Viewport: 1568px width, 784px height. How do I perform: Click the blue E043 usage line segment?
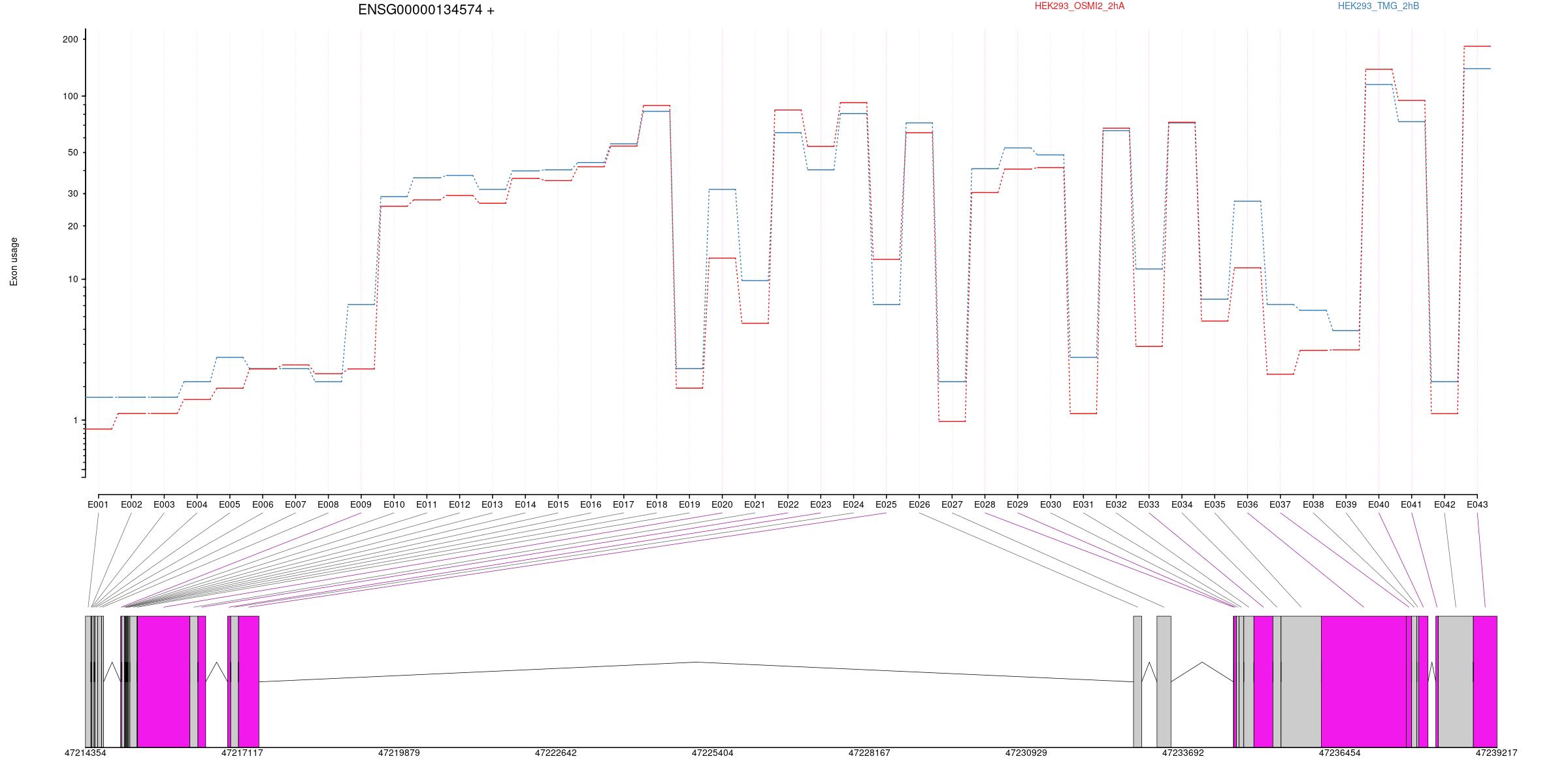pyautogui.click(x=1477, y=69)
